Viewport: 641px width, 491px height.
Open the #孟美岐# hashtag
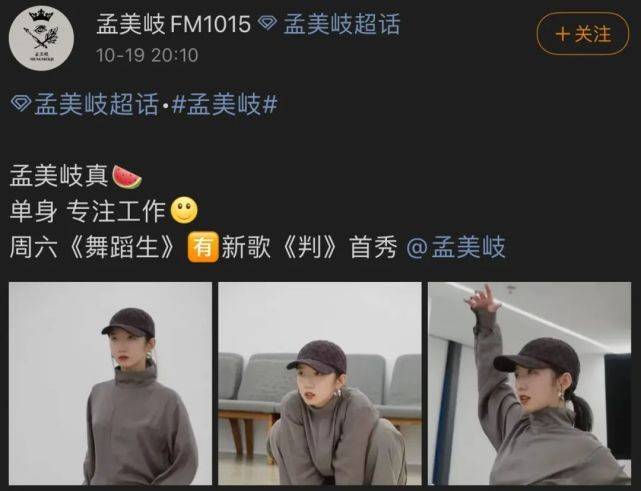point(224,104)
